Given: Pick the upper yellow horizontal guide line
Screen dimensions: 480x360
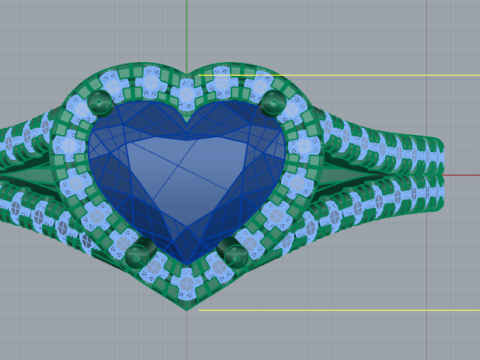Looking at the screenshot, I should (x=339, y=75).
